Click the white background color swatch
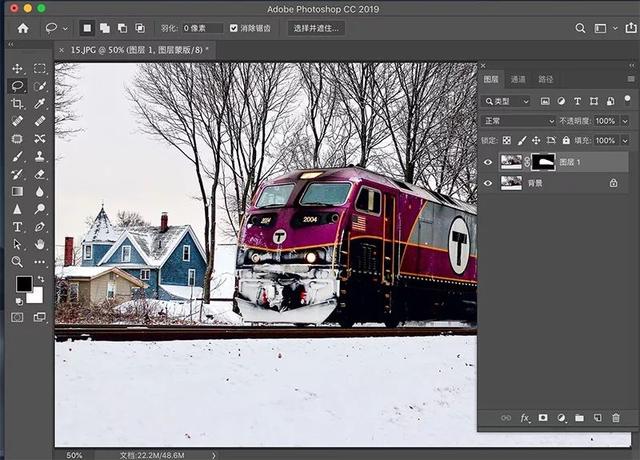The width and height of the screenshot is (640, 460). [36, 297]
